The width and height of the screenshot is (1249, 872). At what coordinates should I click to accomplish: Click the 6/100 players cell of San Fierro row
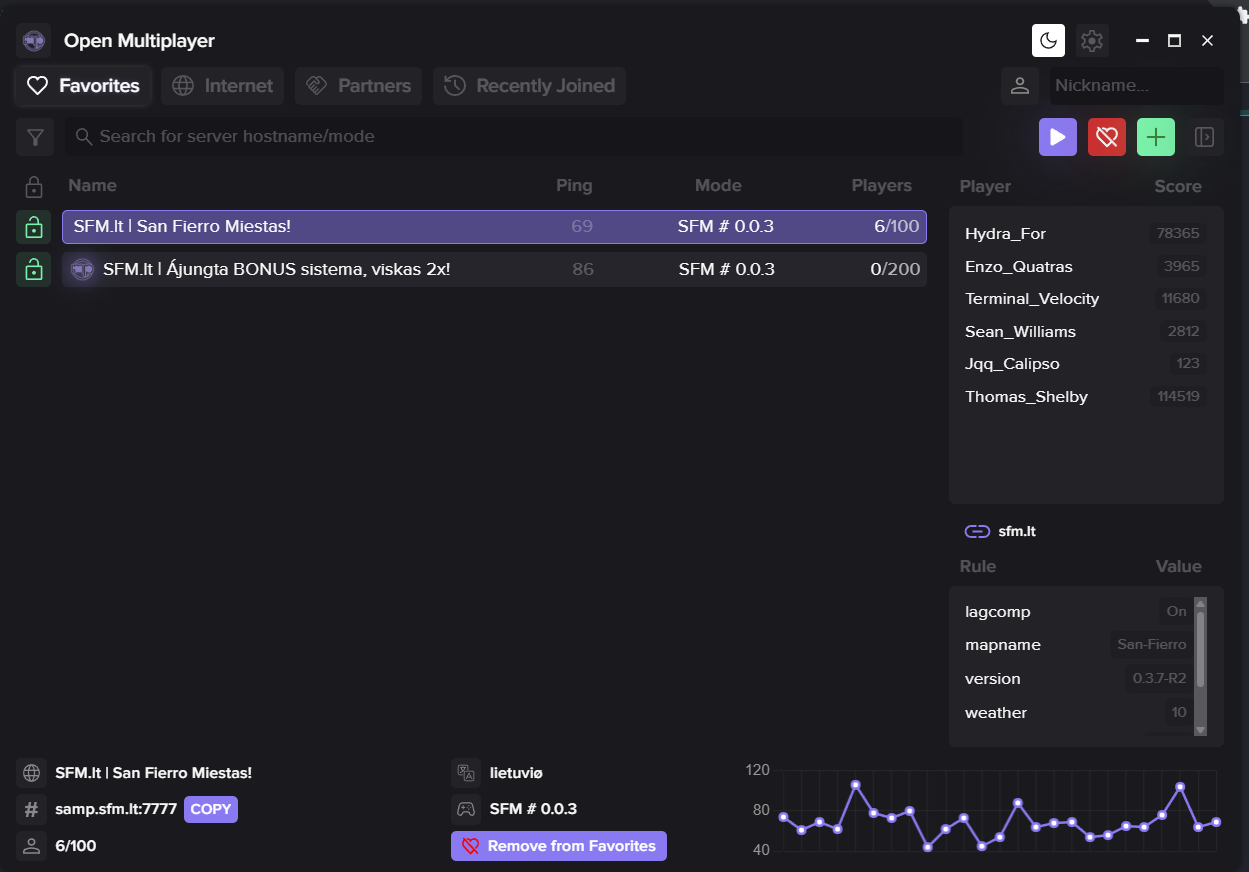click(x=896, y=227)
